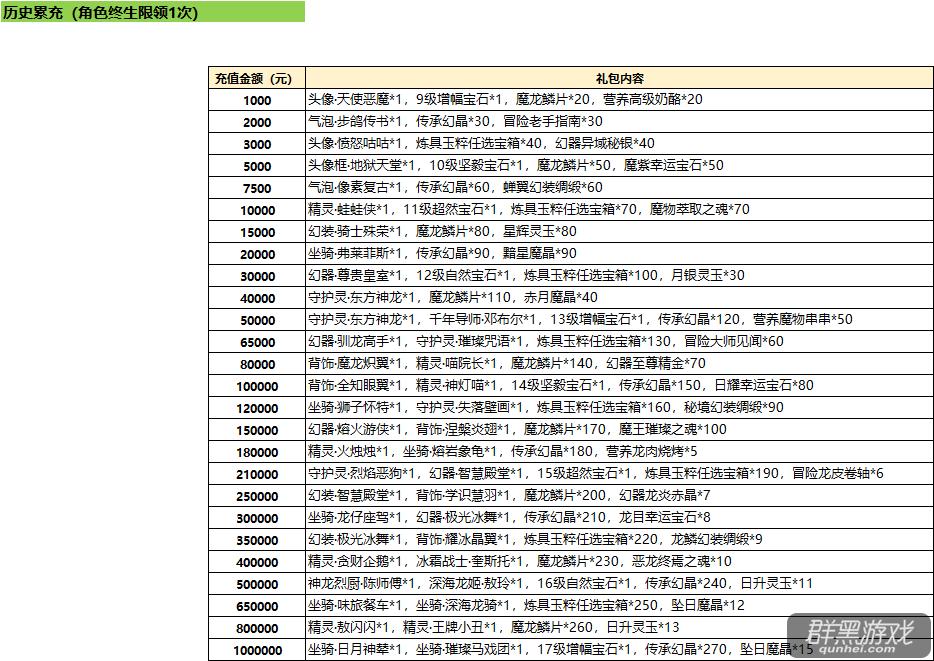Click the 1000 recharge amount cell

point(256,100)
